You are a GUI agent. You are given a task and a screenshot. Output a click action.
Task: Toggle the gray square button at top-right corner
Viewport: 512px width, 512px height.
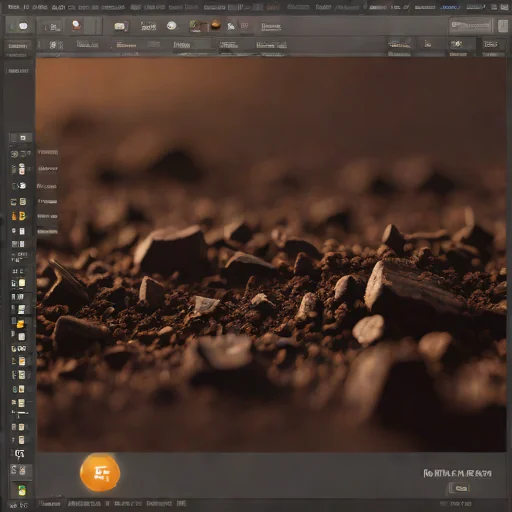(503, 26)
